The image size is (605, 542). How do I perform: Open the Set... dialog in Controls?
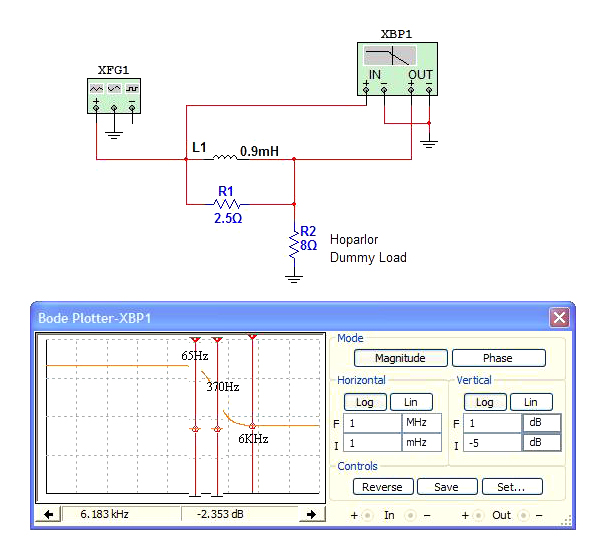point(512,487)
